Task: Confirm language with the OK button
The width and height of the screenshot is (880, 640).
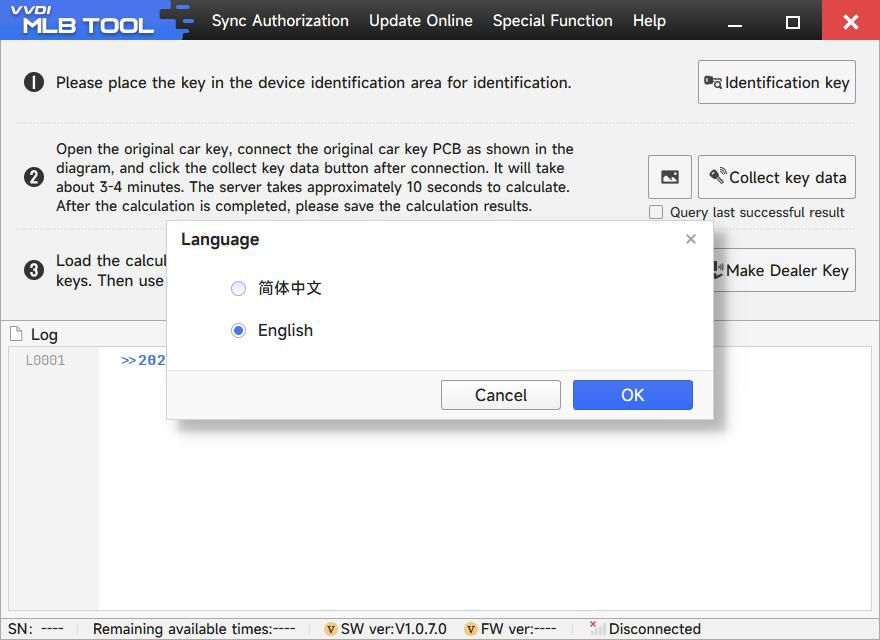Action: pos(632,395)
